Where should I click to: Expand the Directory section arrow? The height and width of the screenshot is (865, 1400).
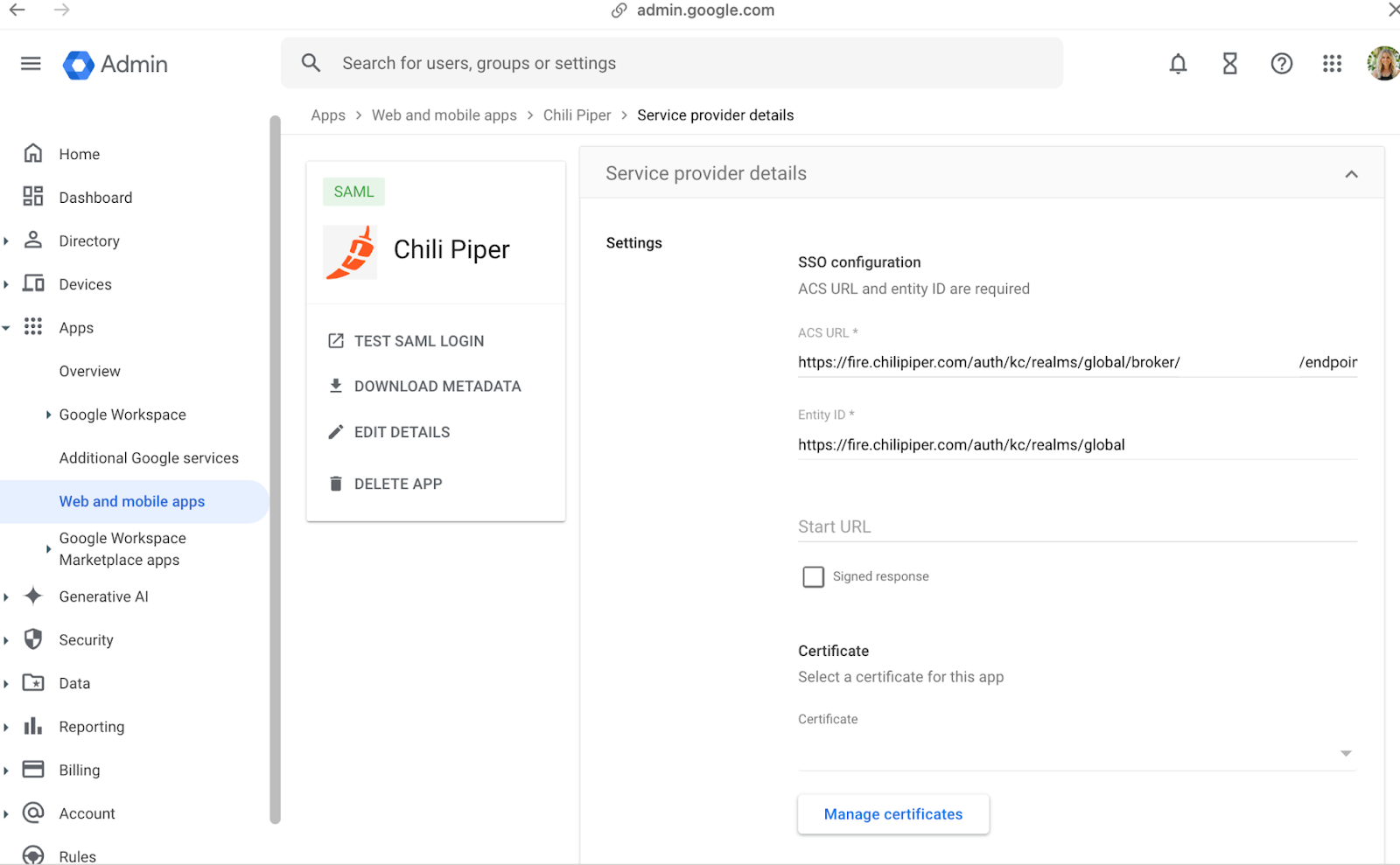tap(6, 241)
